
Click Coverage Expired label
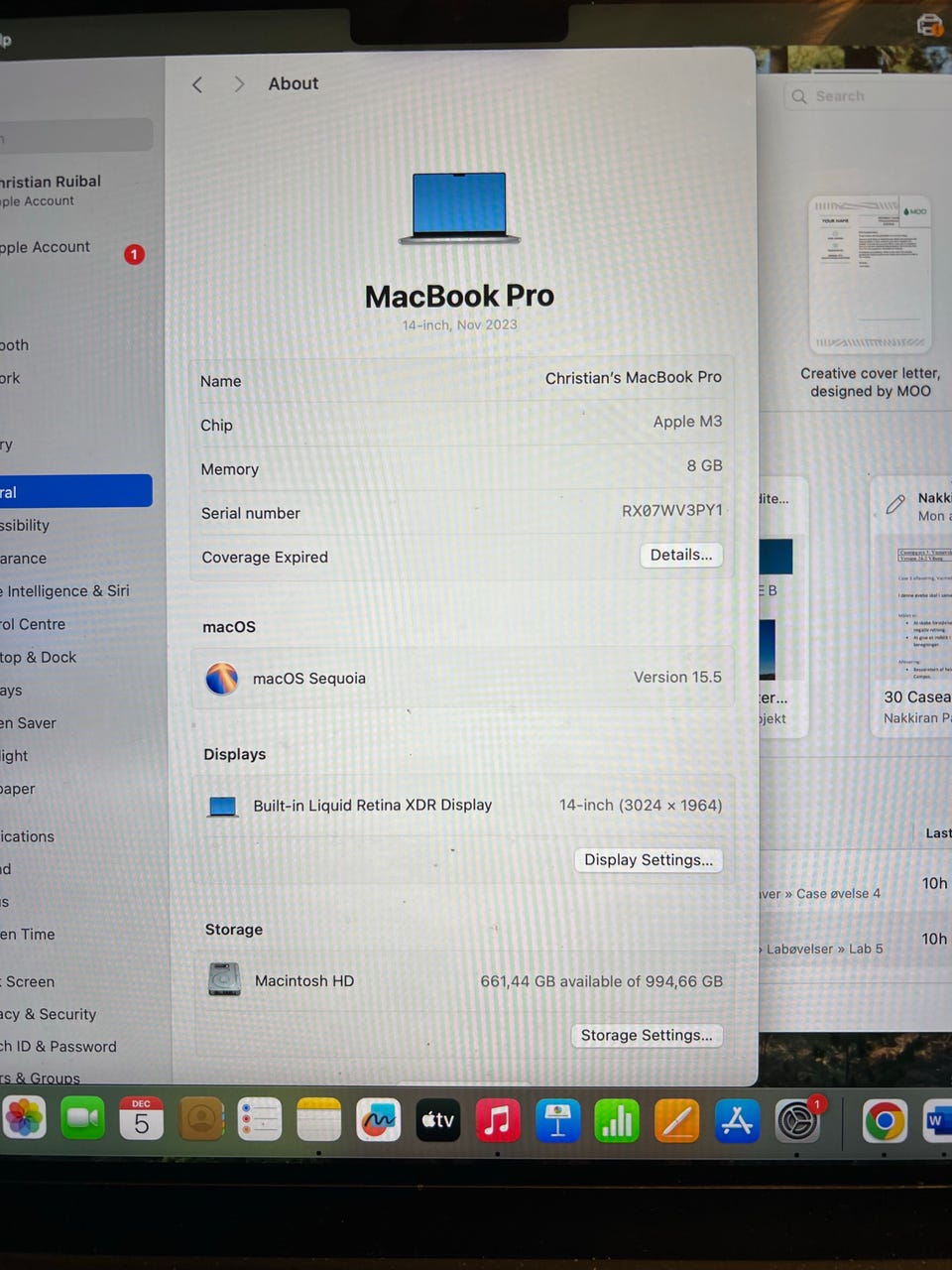pos(265,558)
